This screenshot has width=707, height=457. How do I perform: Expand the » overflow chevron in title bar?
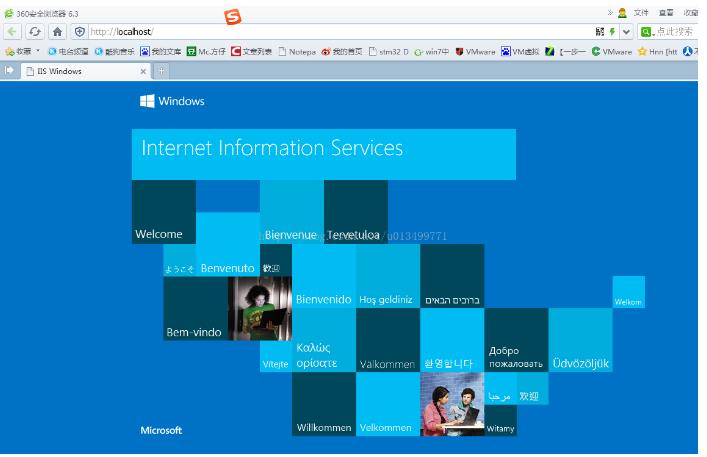pyautogui.click(x=610, y=13)
